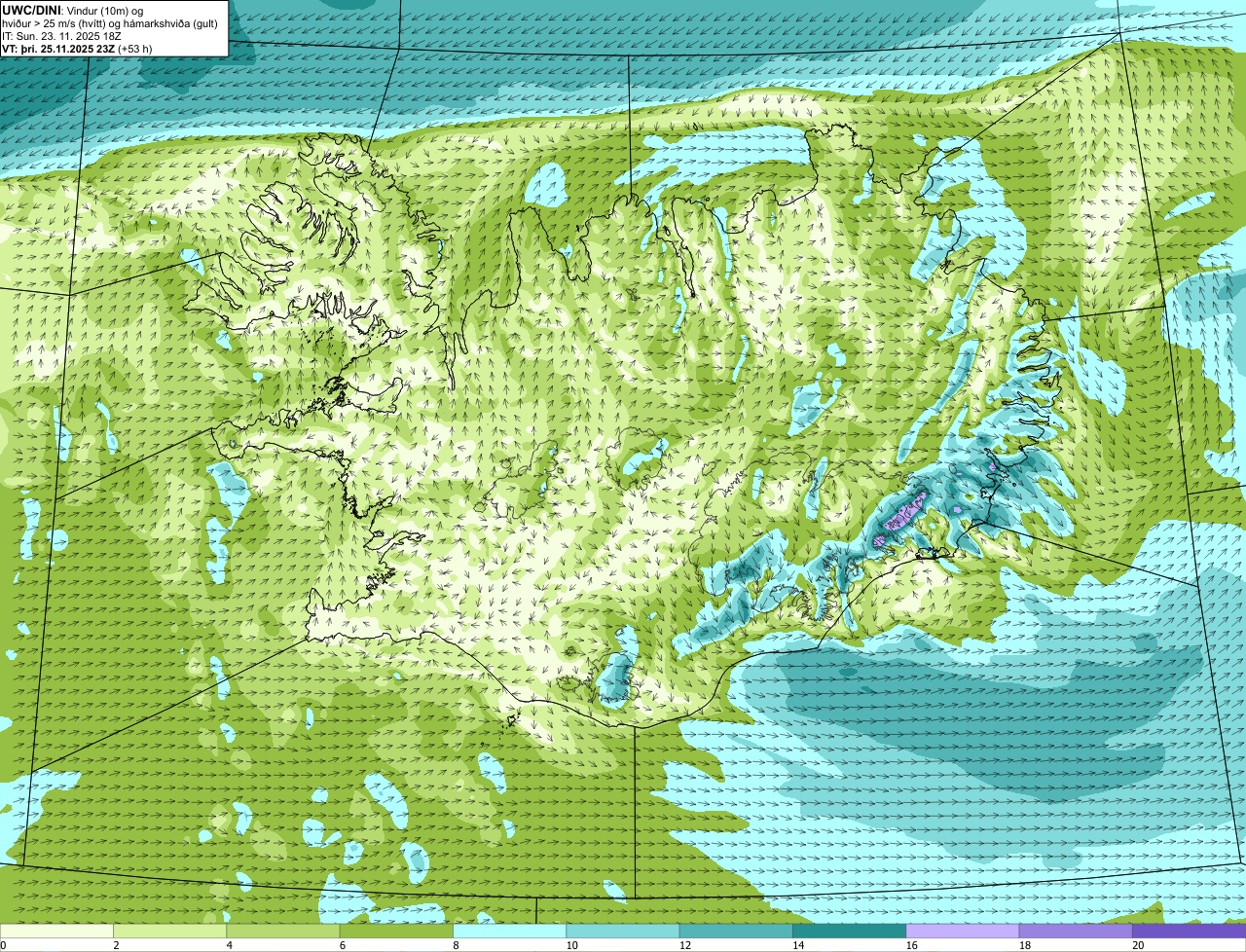Screen dimensions: 1246x952
Task: Click the "hviður > 25 m/s (hvítt)" description line
Action: 110,22
